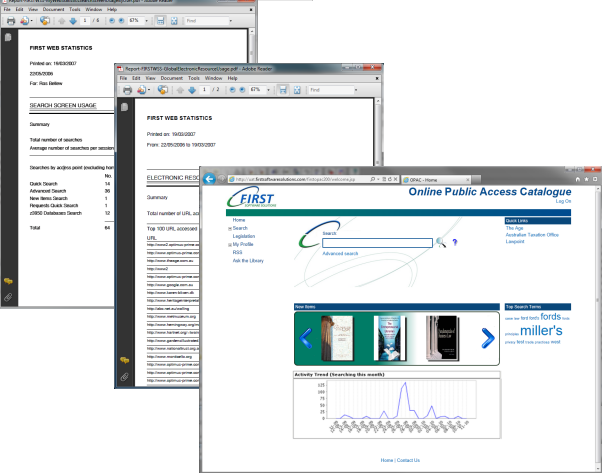Go to next page in middle Reader window
The width and height of the screenshot is (602, 473).
[x=192, y=90]
